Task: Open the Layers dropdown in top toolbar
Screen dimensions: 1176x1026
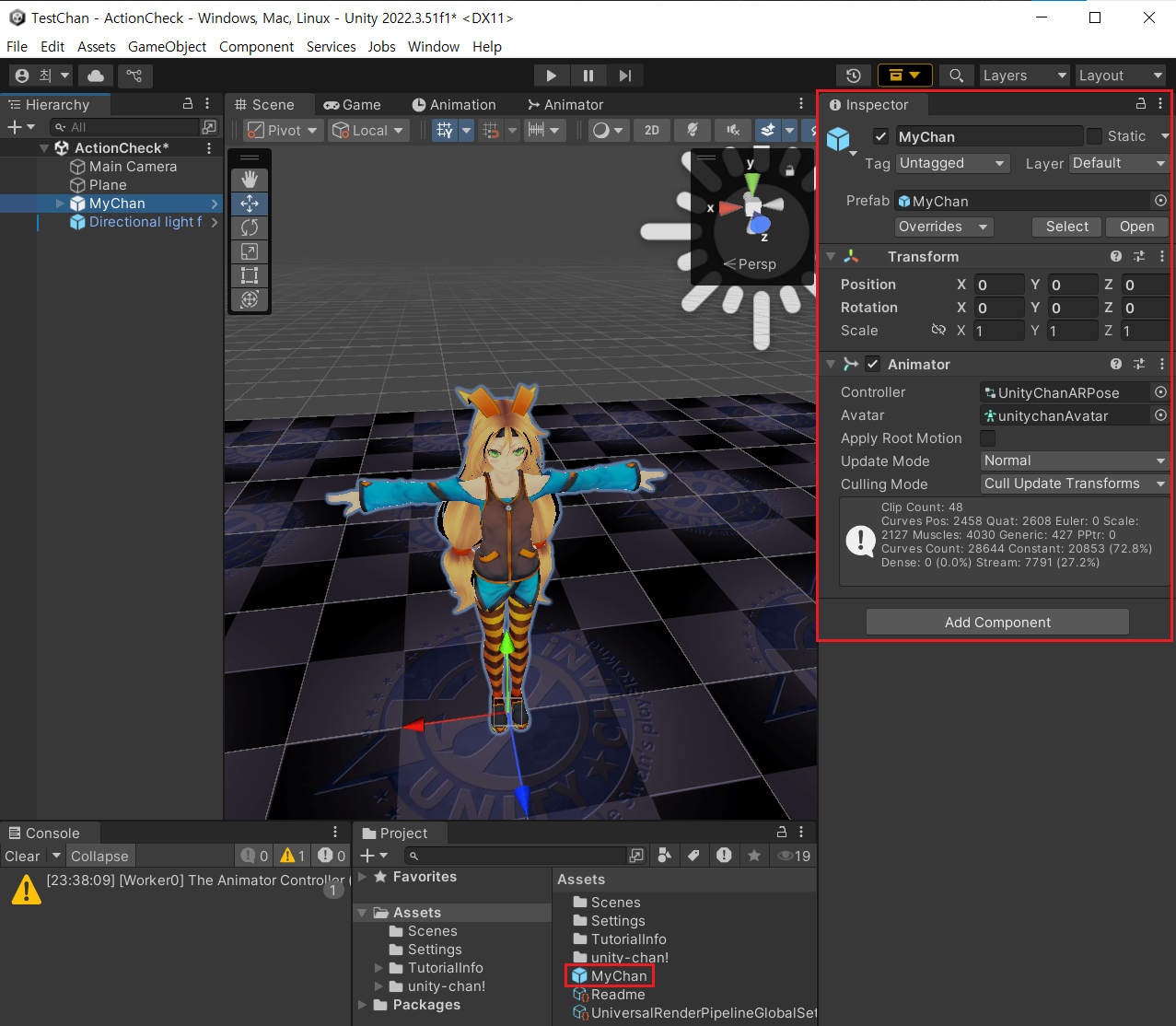Action: point(1024,76)
